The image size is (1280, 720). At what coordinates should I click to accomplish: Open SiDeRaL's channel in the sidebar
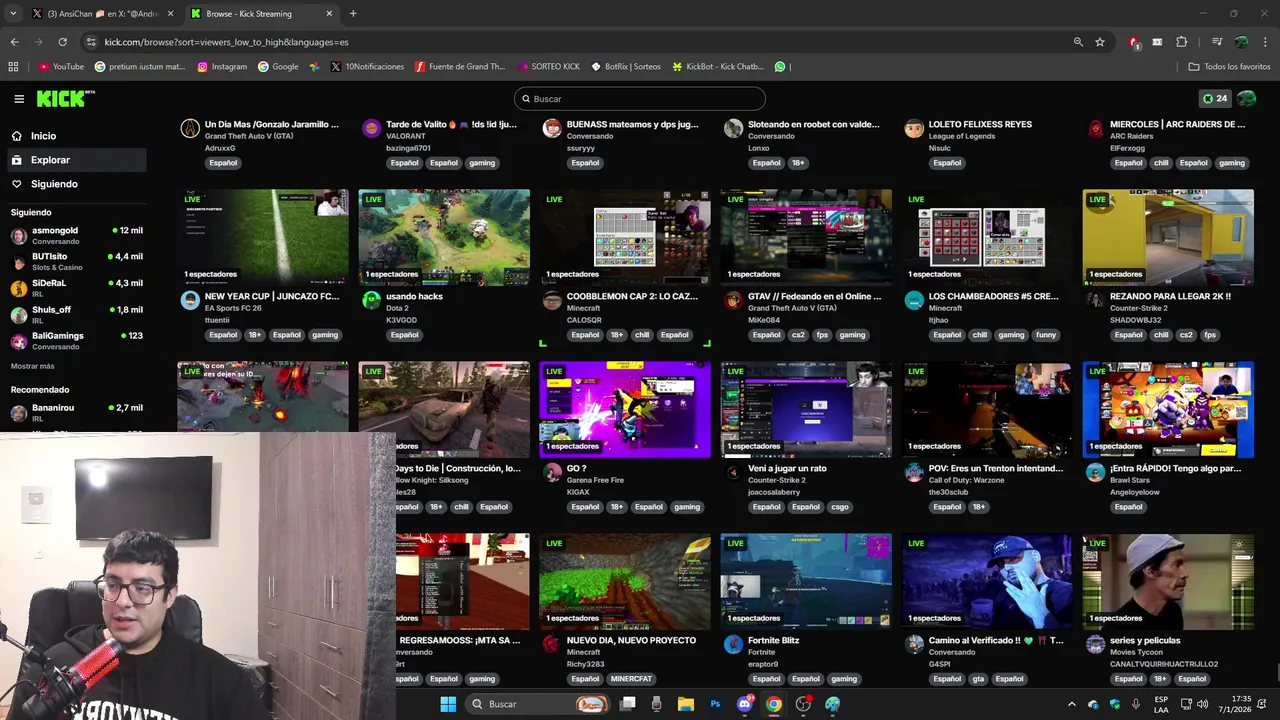pos(76,288)
